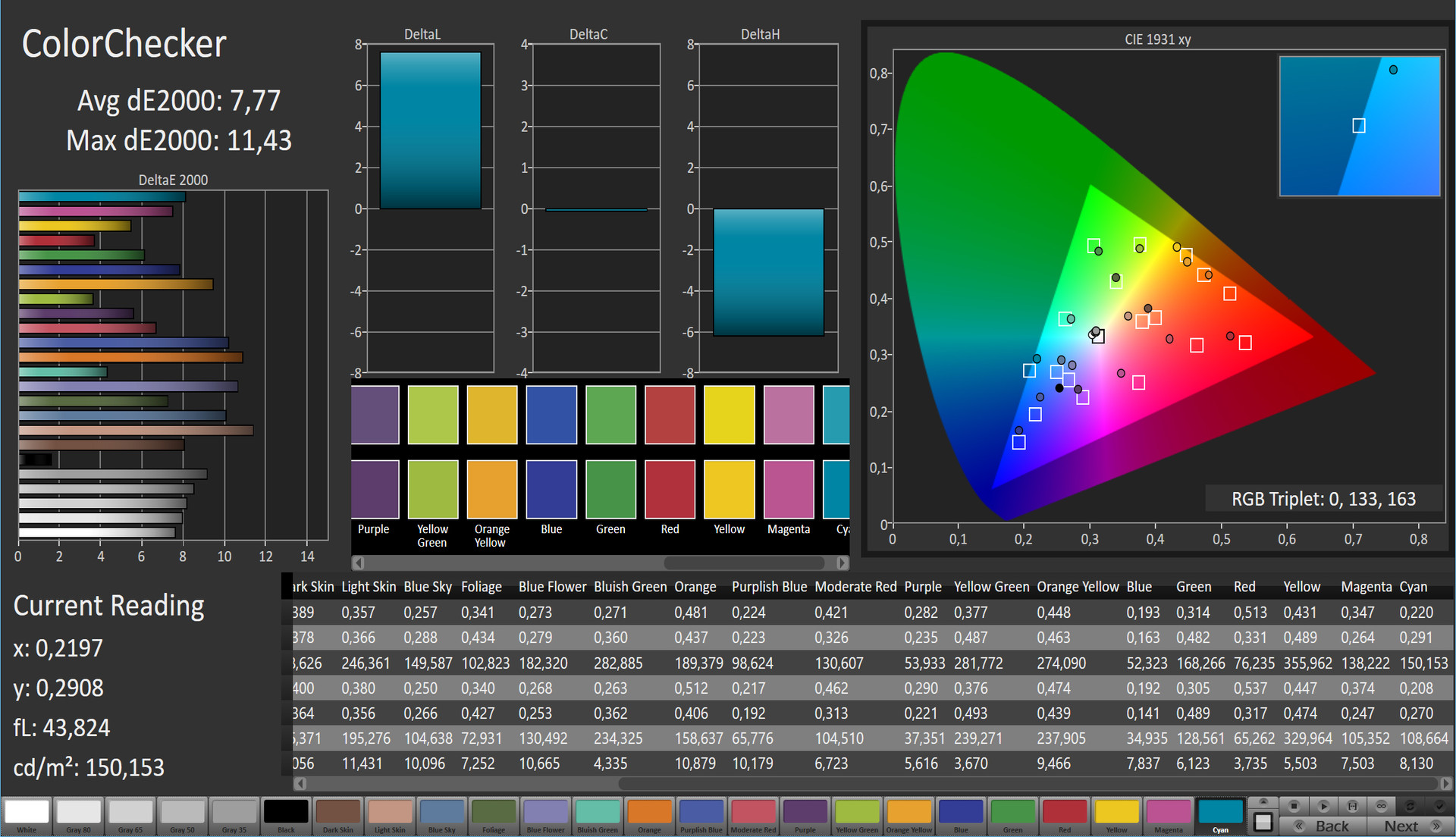Select the Gray 80 patch swatch
The width and height of the screenshot is (1456, 837).
(78, 816)
